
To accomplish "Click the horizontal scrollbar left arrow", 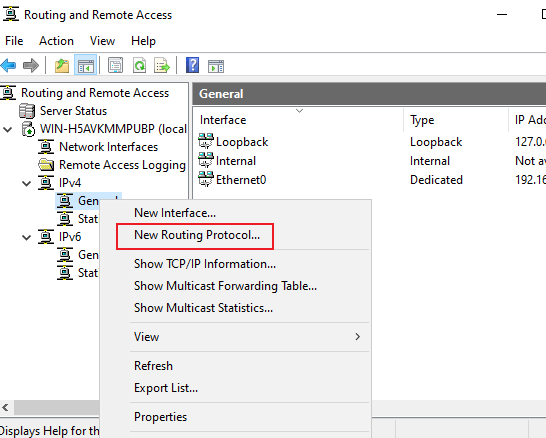I will click(x=5, y=407).
